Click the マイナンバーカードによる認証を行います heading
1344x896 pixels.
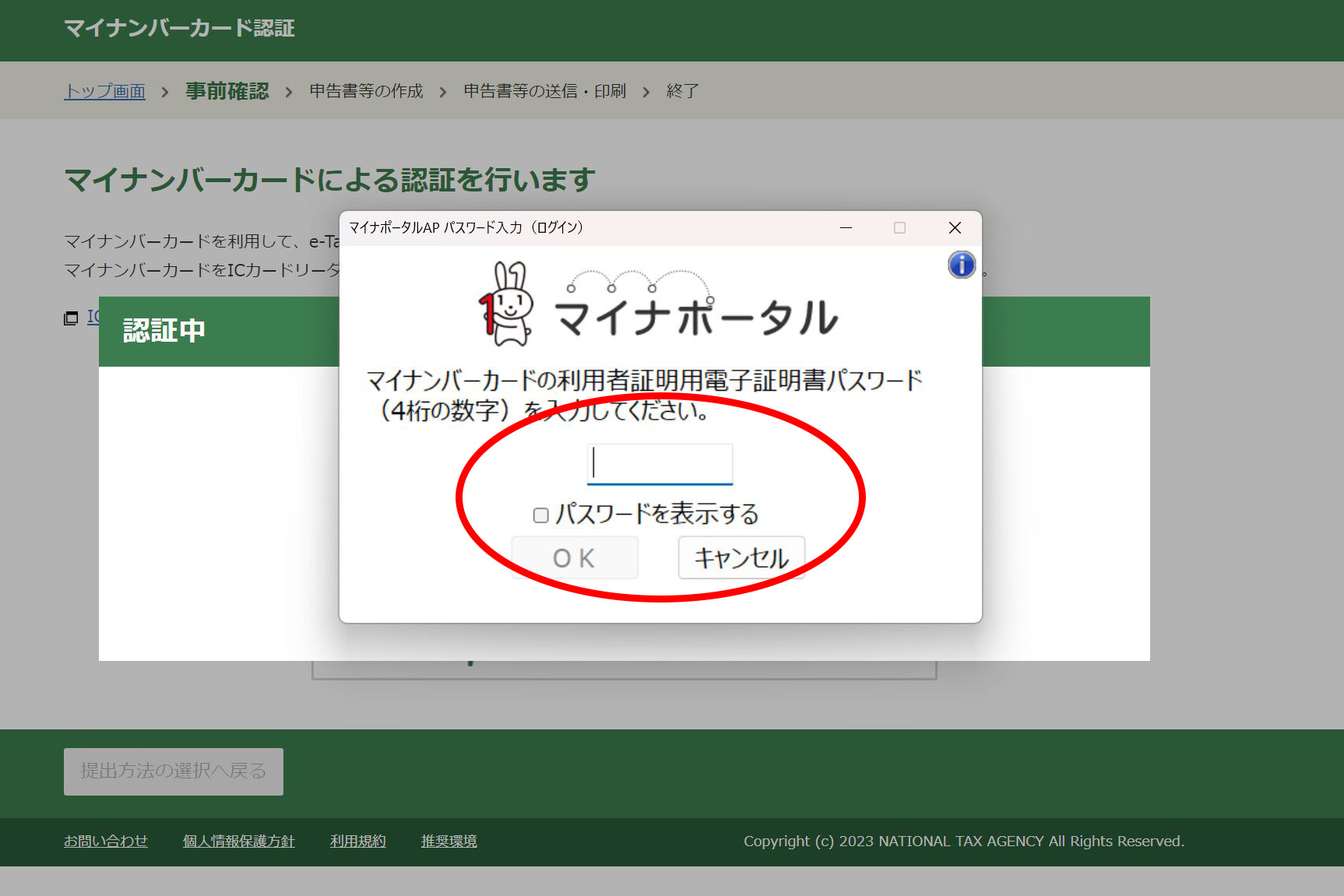[330, 181]
